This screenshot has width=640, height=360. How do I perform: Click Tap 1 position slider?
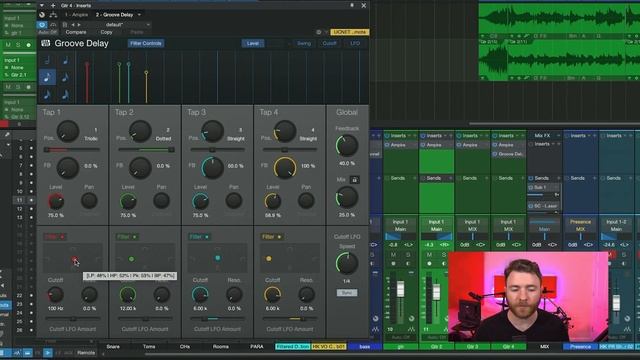72,150
